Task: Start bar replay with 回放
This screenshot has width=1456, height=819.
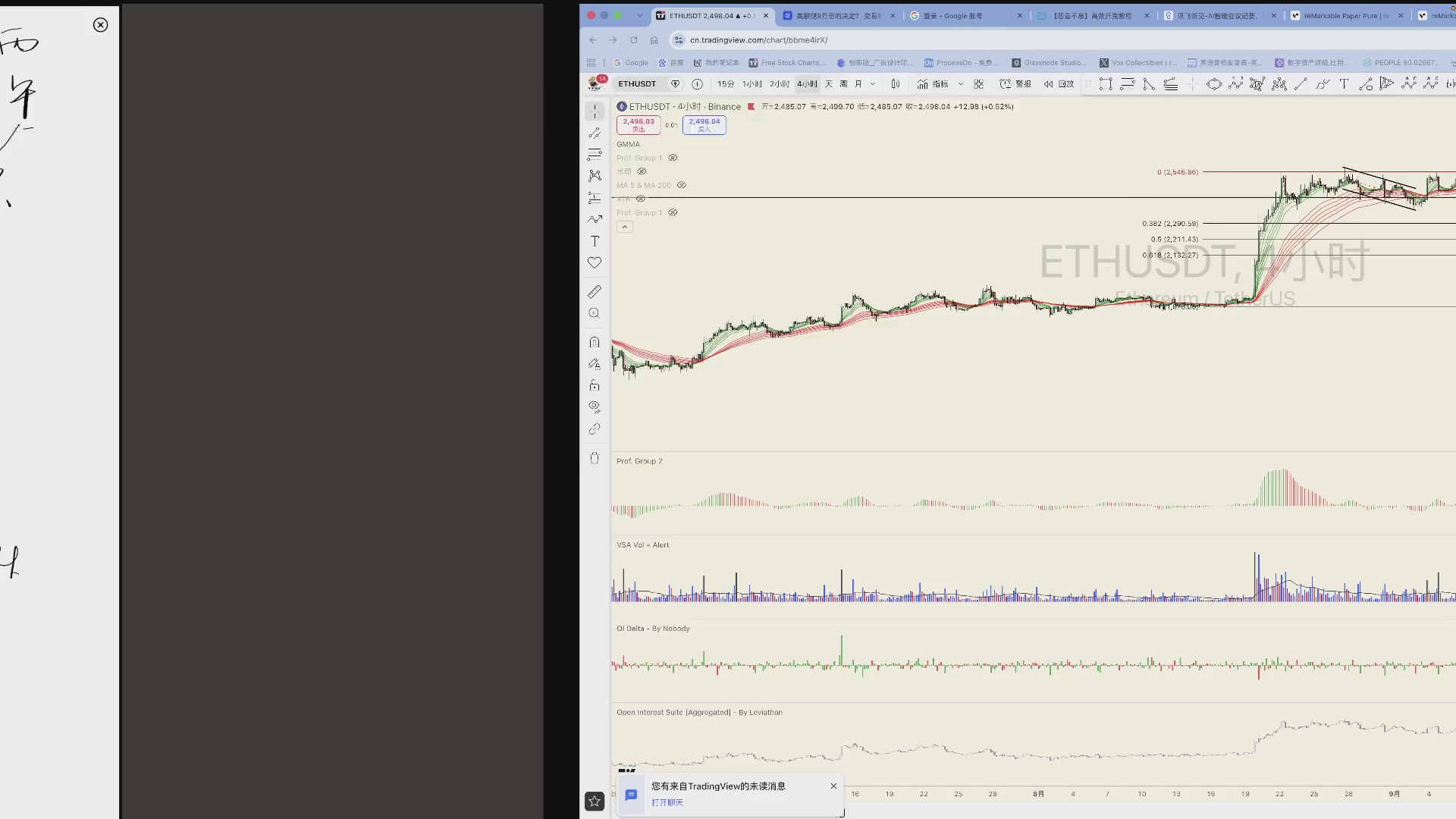Action: (1059, 84)
